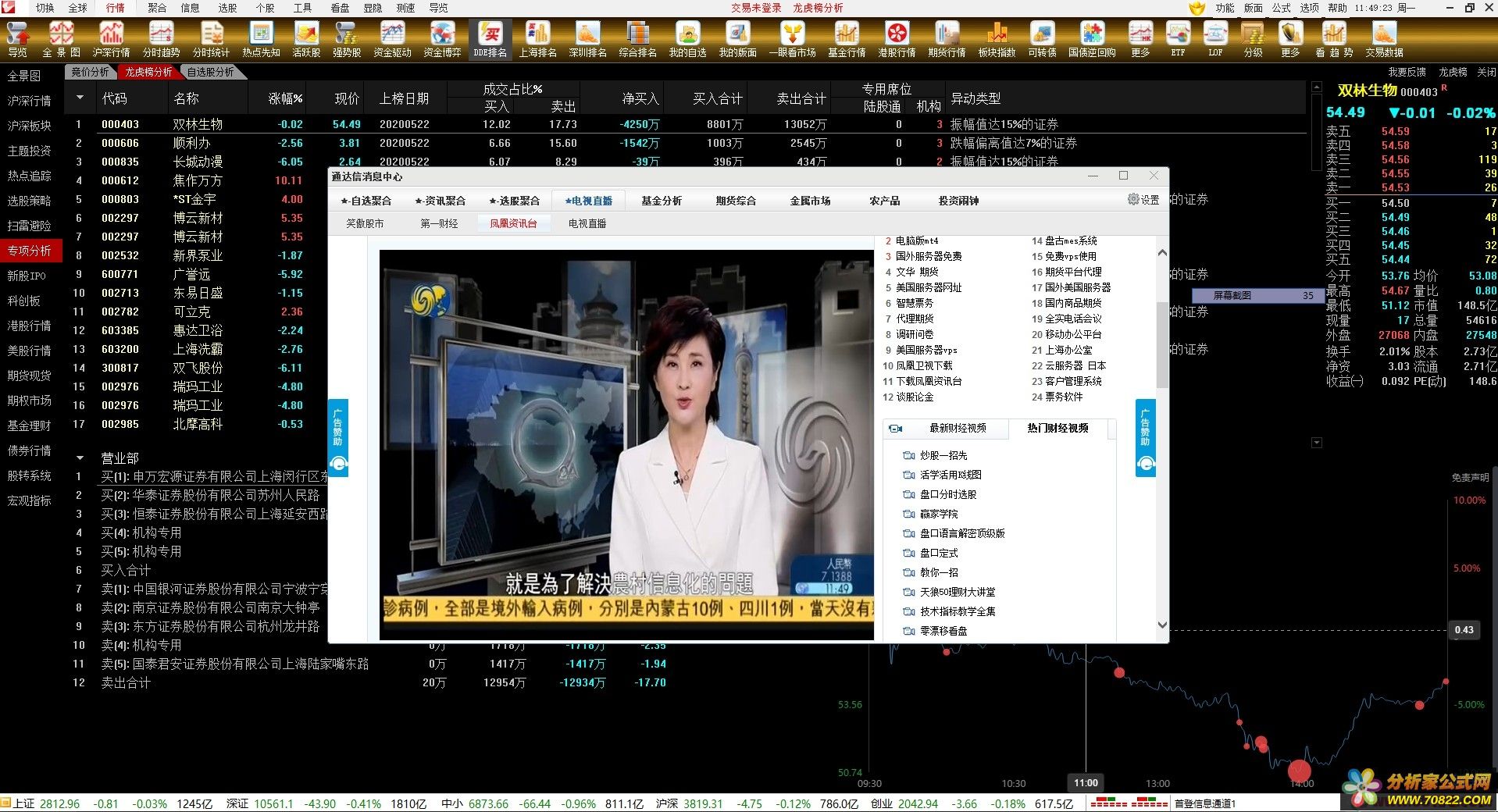Click the Phoenix TV video player
Image resolution: width=1498 pixels, height=812 pixels.
pyautogui.click(x=626, y=445)
